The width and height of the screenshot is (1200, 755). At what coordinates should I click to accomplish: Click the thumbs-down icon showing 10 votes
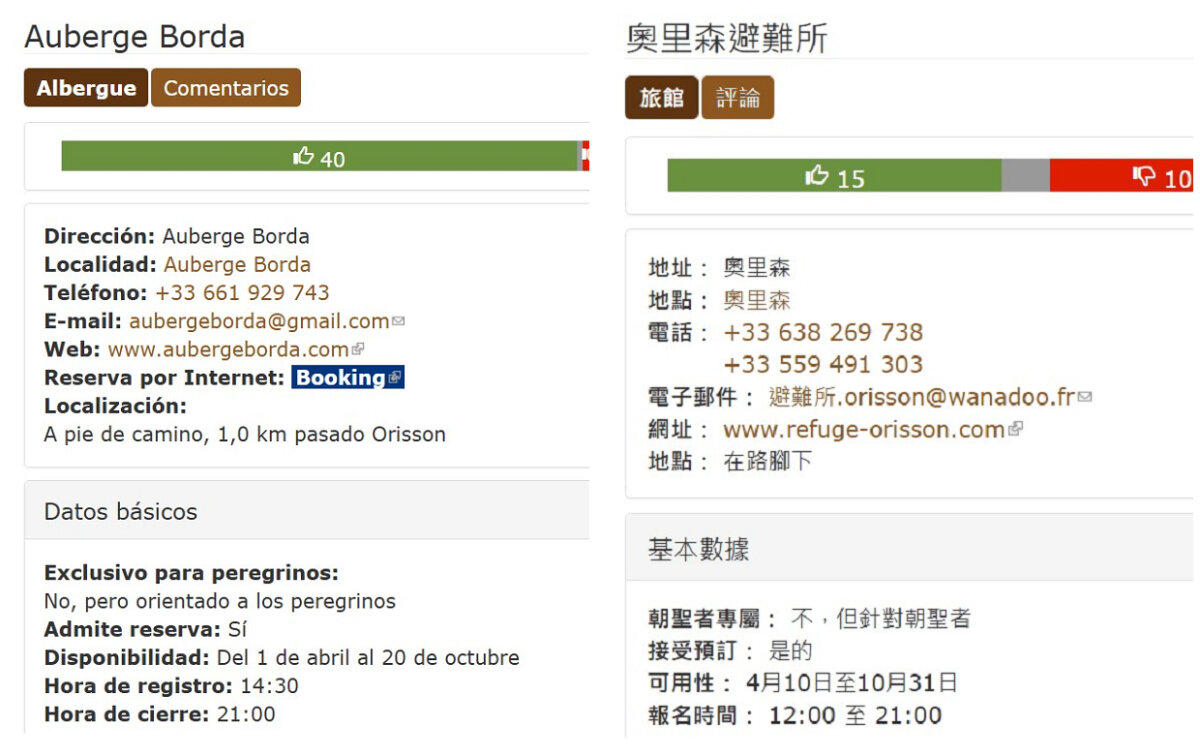point(1144,177)
